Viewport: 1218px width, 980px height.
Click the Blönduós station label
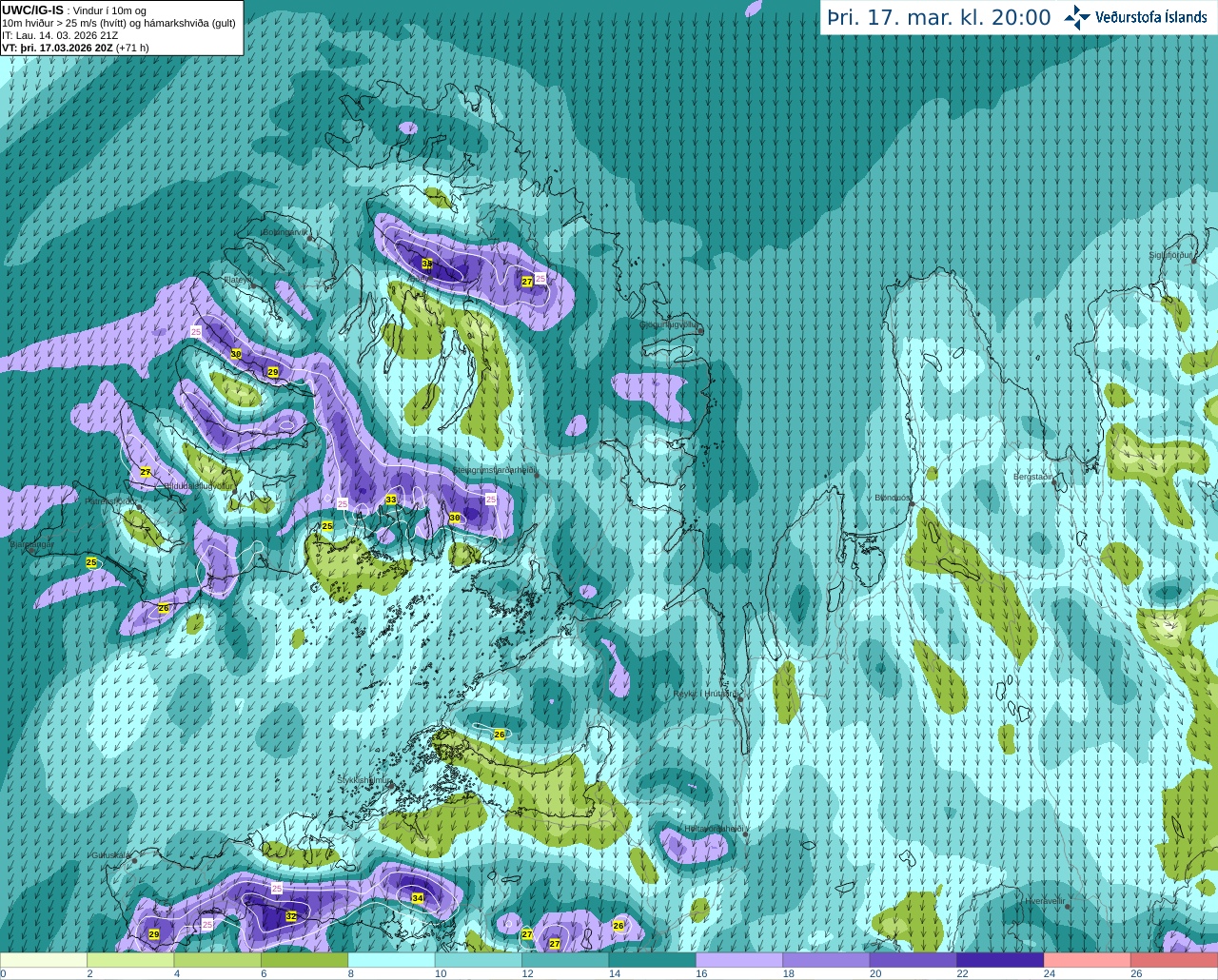tap(892, 498)
